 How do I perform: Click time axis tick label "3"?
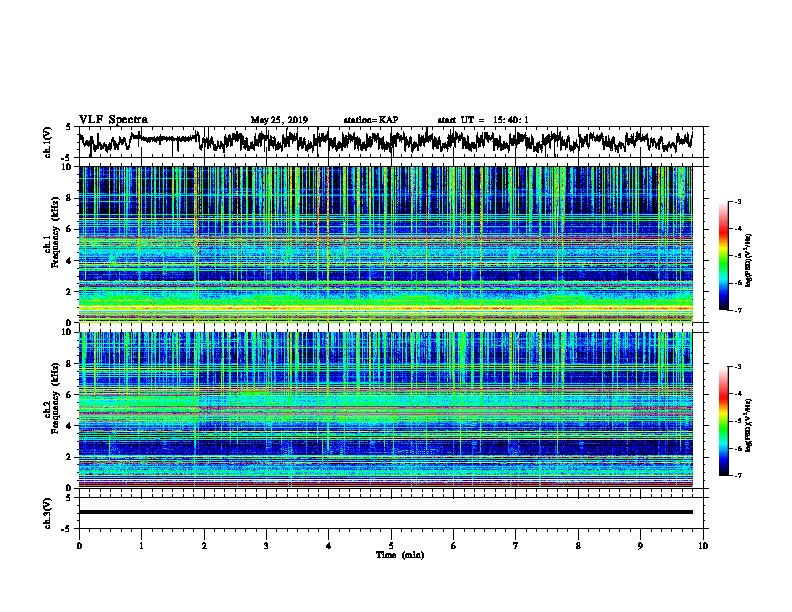[x=266, y=546]
